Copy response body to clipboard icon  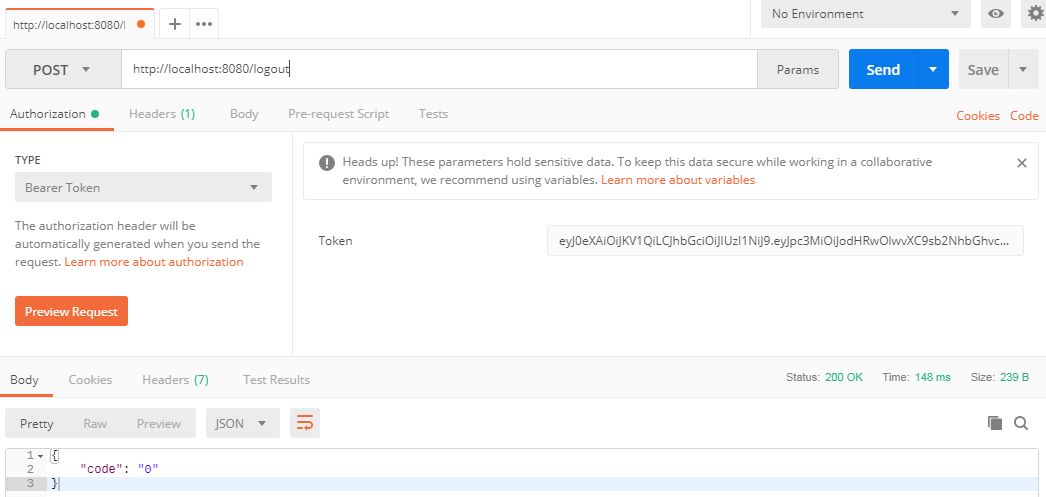(995, 423)
